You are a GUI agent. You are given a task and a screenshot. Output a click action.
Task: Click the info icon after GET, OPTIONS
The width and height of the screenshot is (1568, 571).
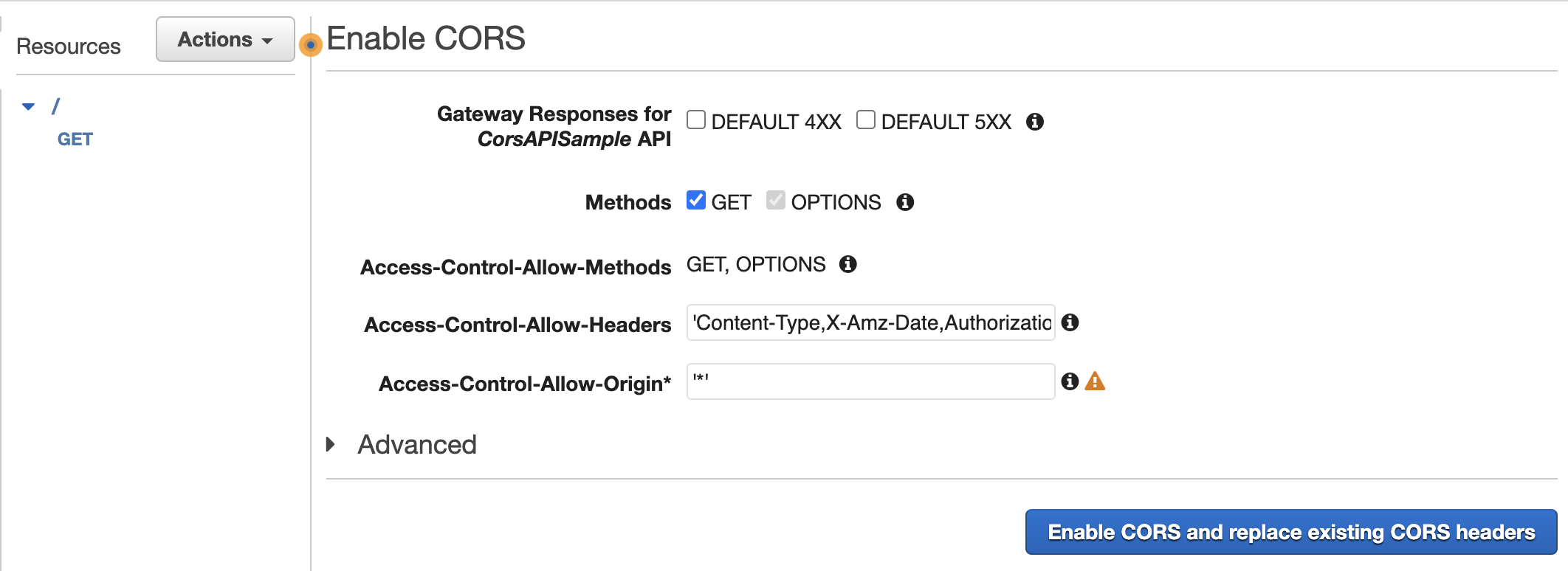coord(847,264)
